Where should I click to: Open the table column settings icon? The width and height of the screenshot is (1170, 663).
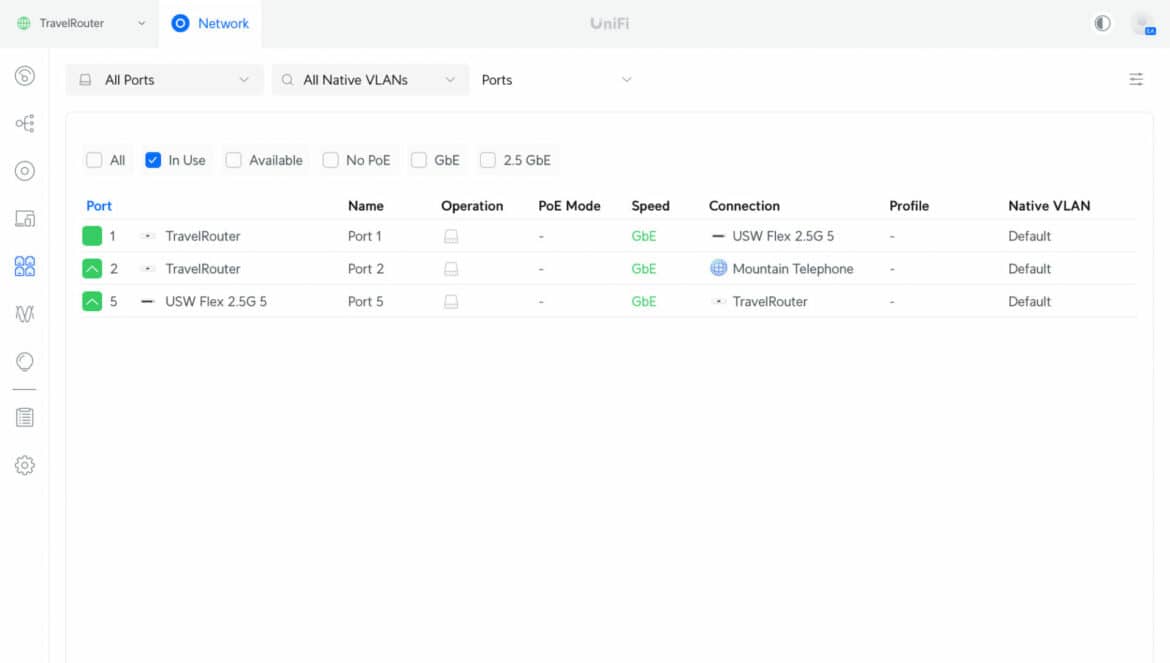[1136, 79]
